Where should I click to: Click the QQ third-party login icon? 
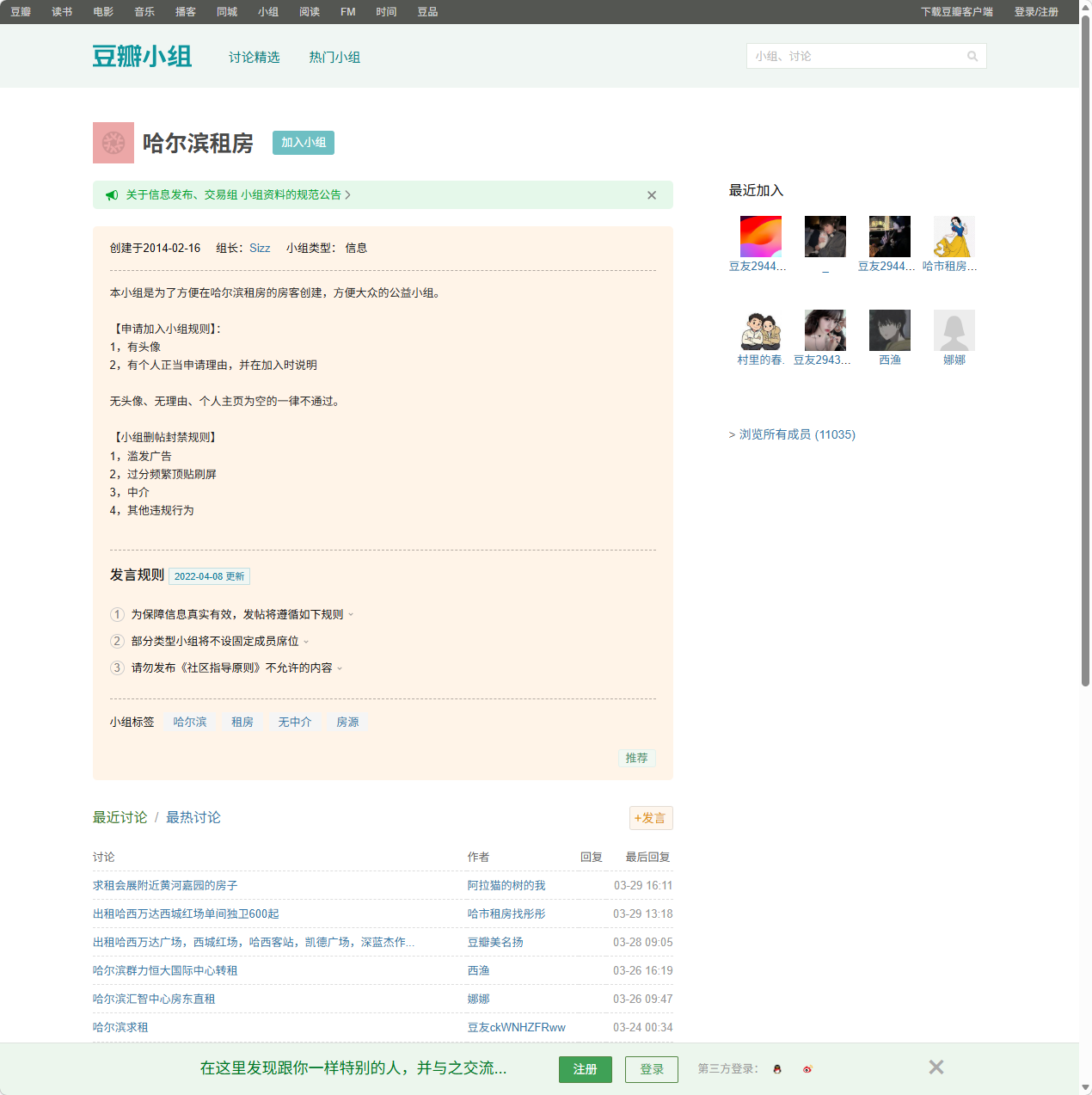point(776,1069)
